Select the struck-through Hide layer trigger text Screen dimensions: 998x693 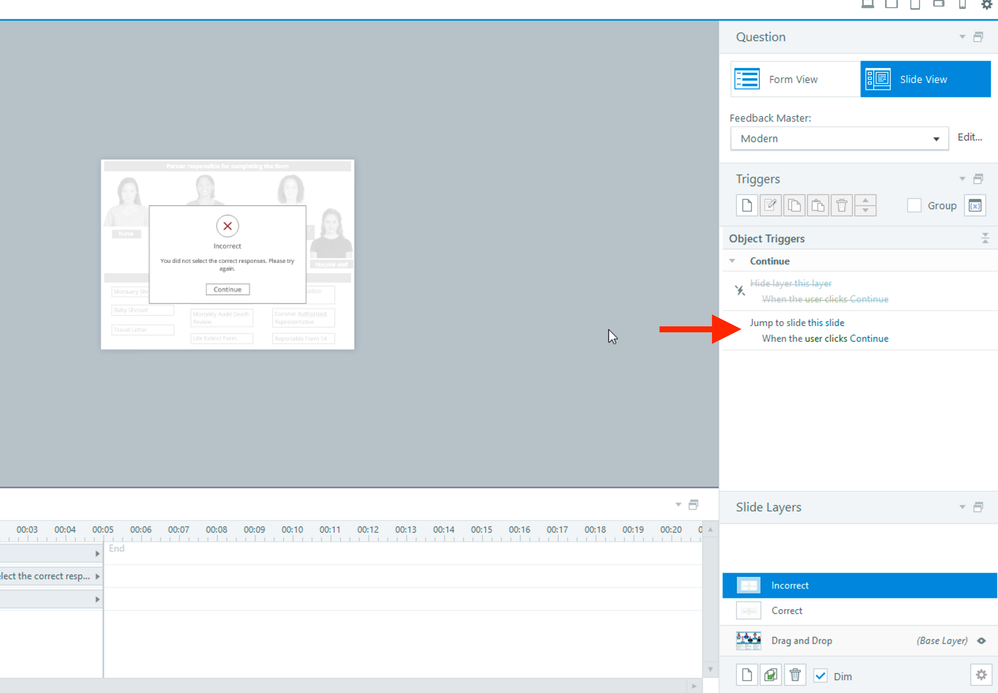(791, 283)
